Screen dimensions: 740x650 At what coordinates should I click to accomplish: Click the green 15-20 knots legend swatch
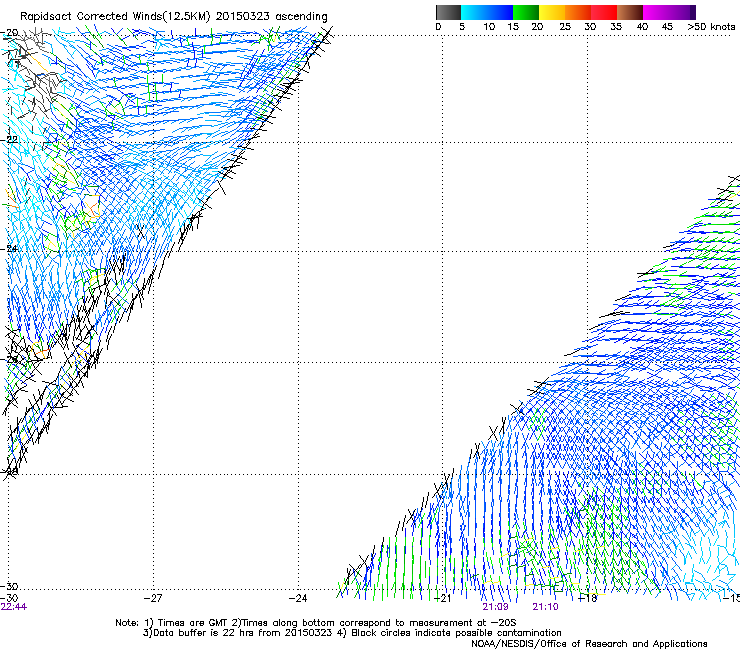tap(526, 12)
